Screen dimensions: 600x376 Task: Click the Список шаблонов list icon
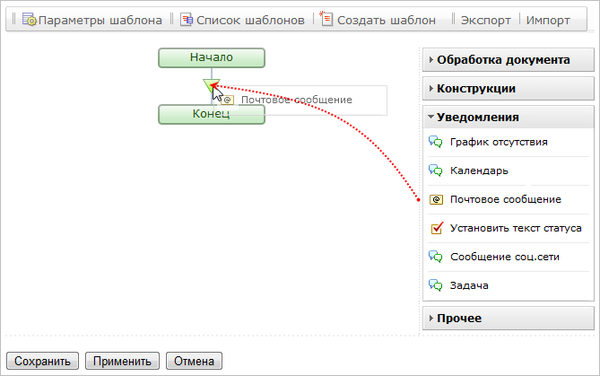pos(187,20)
